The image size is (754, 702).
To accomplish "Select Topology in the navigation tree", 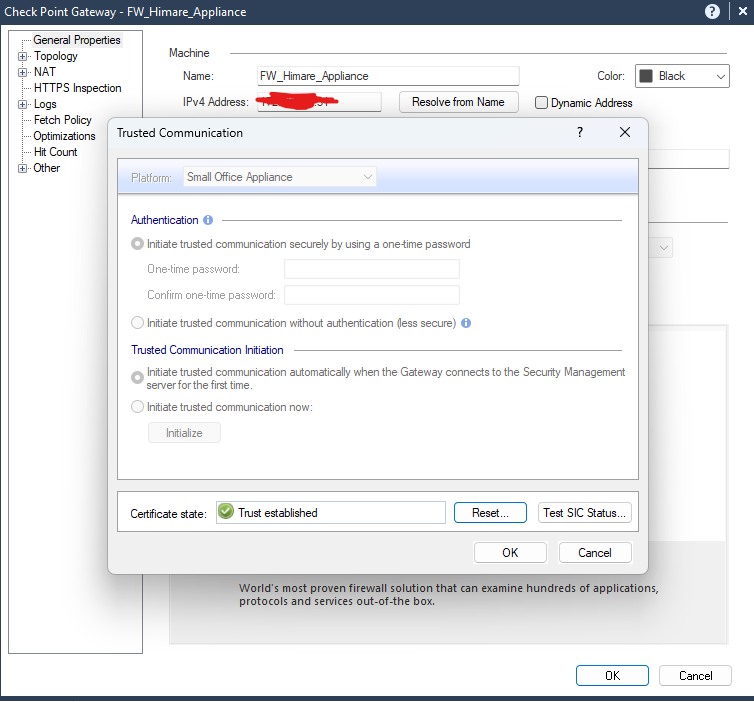I will tap(56, 56).
